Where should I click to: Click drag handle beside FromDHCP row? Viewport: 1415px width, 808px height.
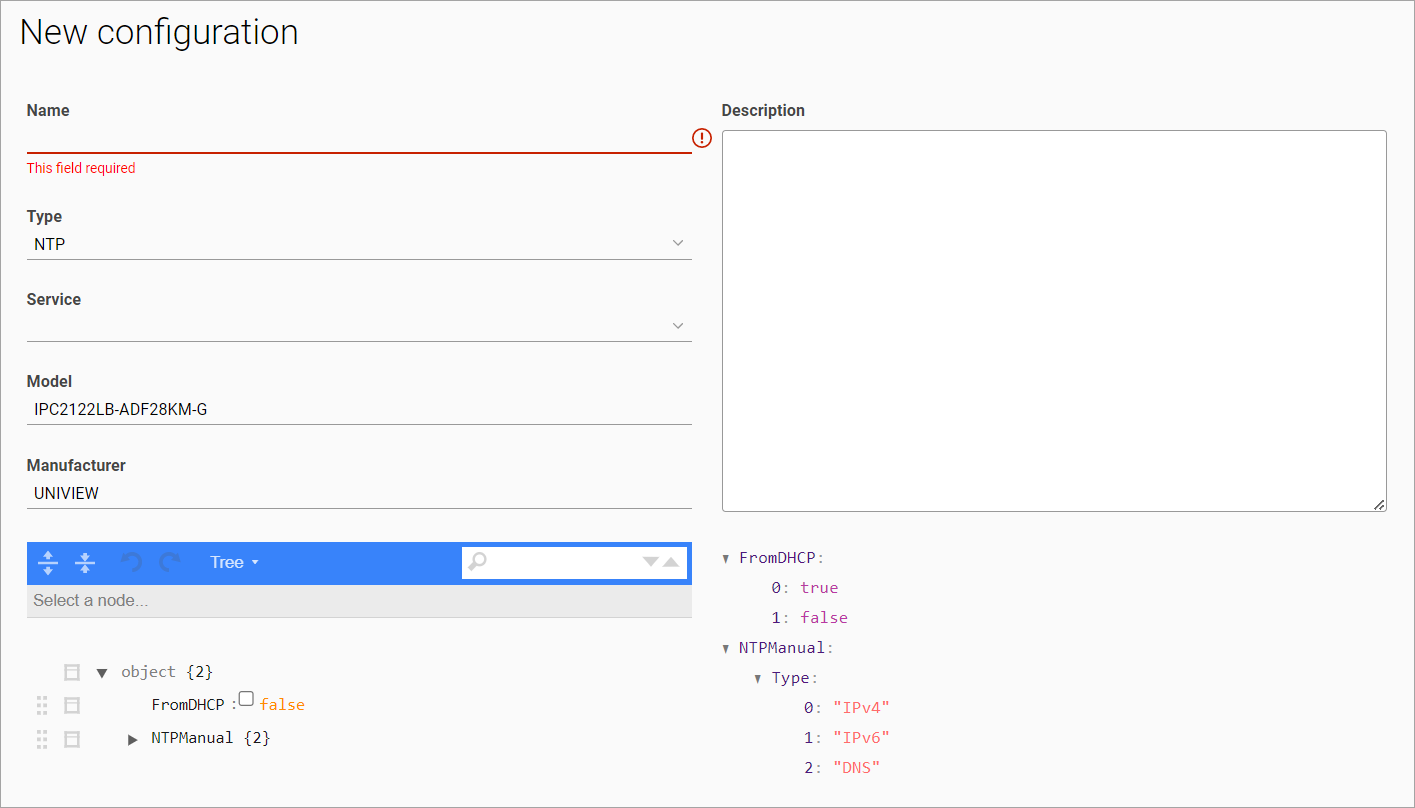click(42, 705)
